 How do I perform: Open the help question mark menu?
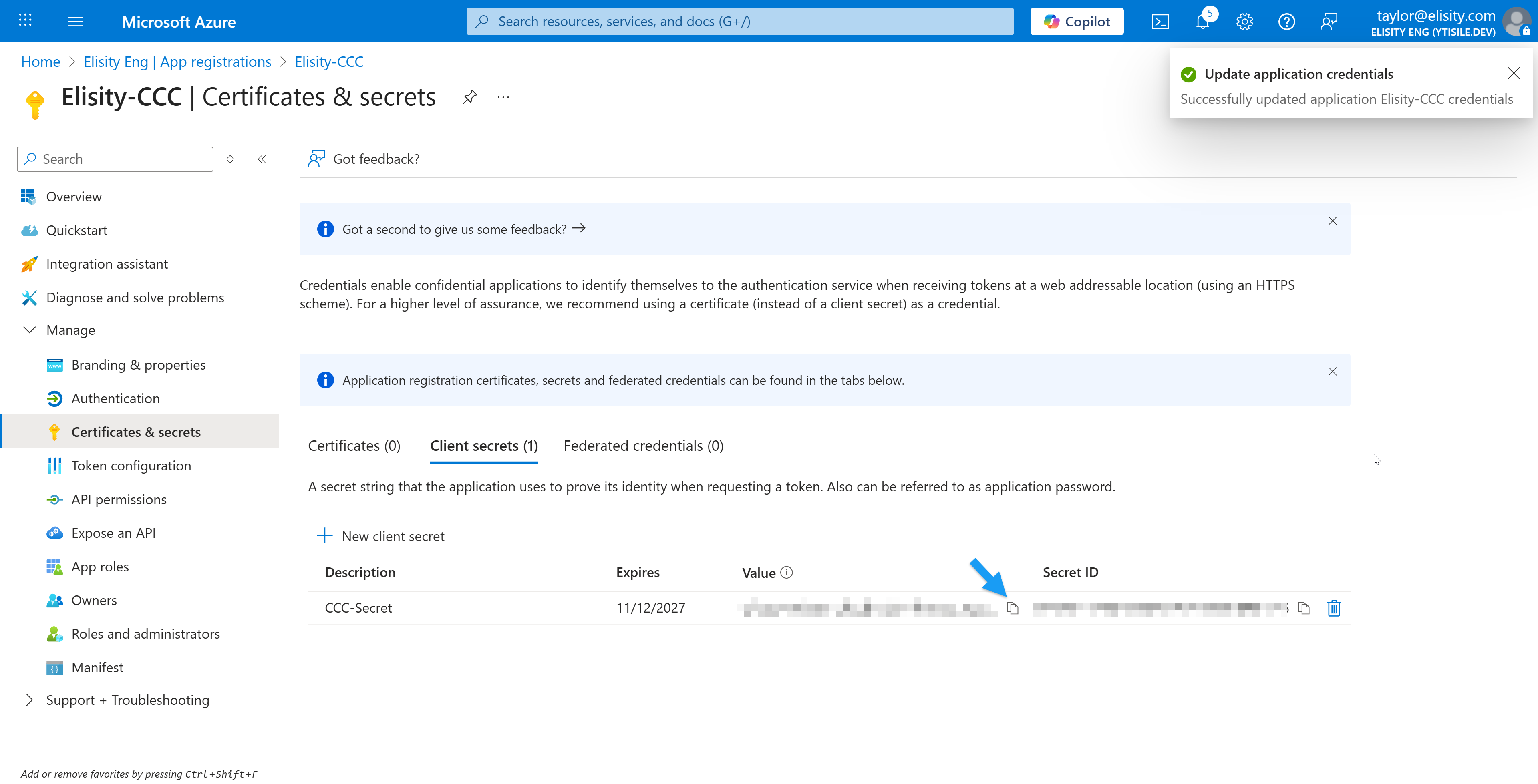click(x=1286, y=22)
